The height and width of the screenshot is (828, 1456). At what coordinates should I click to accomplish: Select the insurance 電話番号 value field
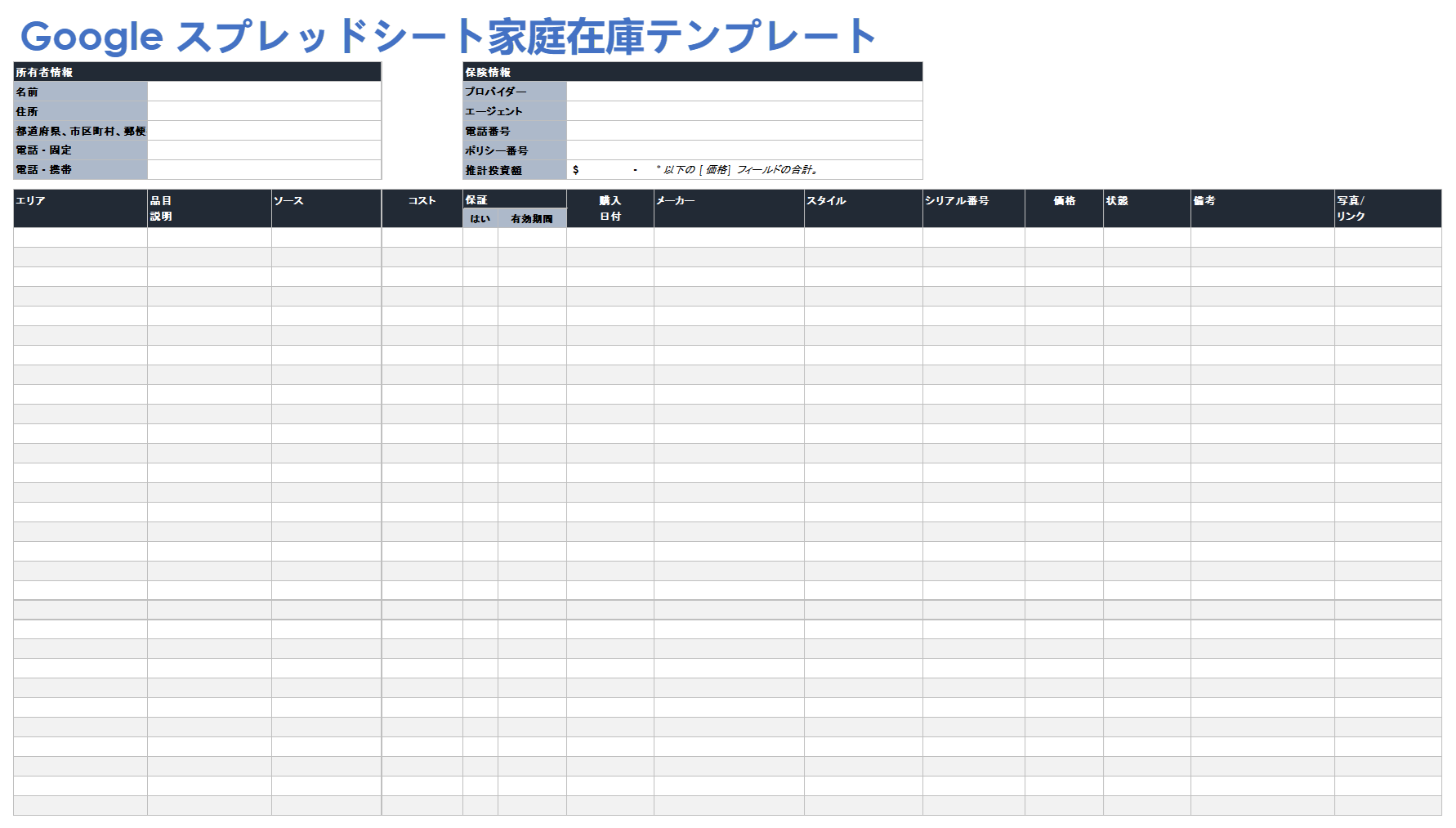744,131
